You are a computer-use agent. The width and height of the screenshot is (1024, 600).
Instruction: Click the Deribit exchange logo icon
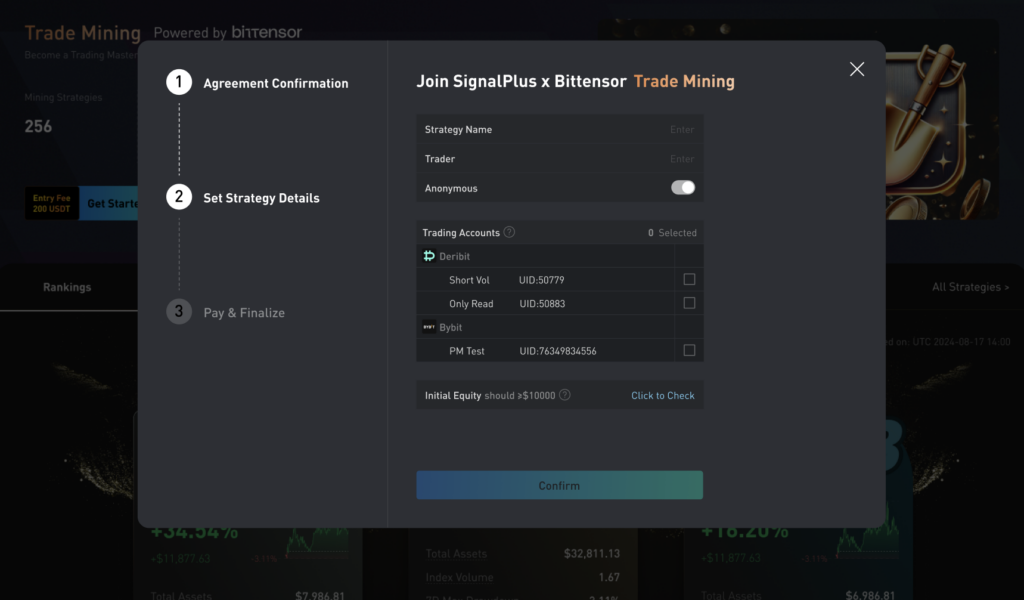(x=429, y=257)
